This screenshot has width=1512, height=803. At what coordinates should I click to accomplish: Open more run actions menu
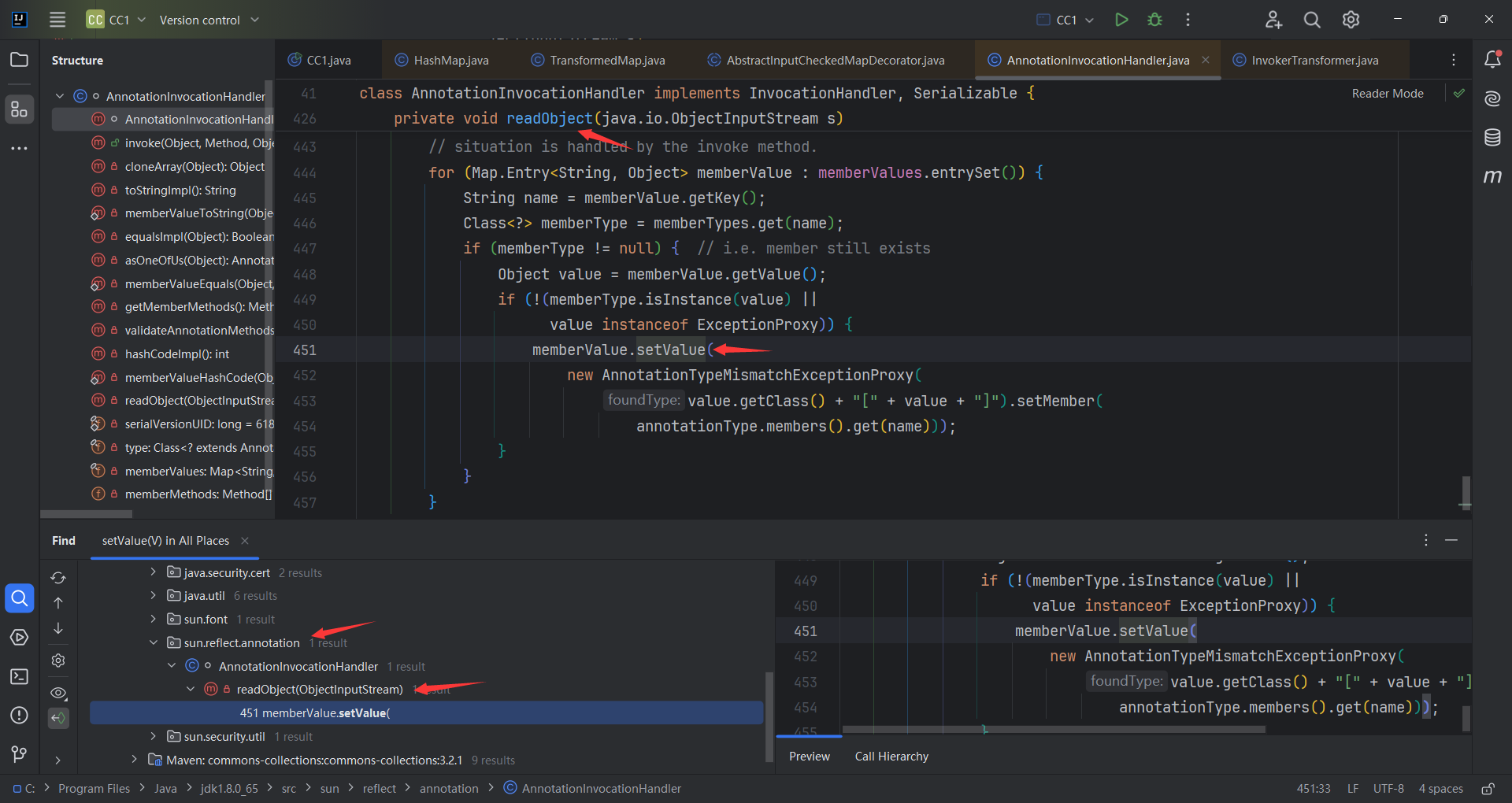pyautogui.click(x=1188, y=20)
